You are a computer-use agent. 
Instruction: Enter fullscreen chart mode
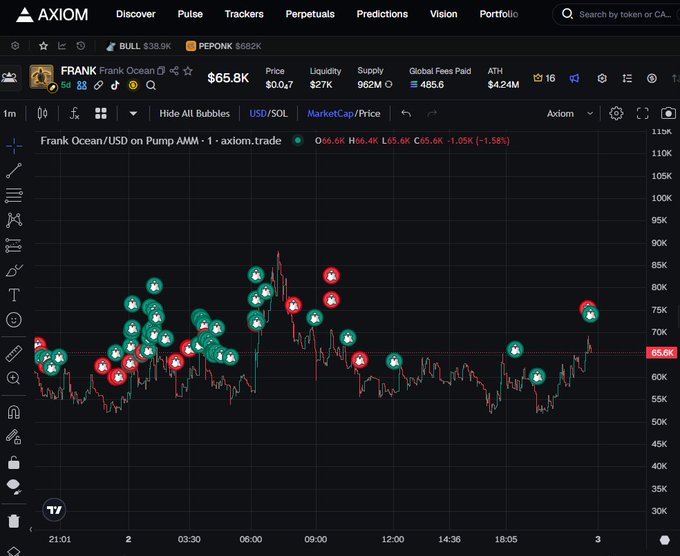(643, 114)
